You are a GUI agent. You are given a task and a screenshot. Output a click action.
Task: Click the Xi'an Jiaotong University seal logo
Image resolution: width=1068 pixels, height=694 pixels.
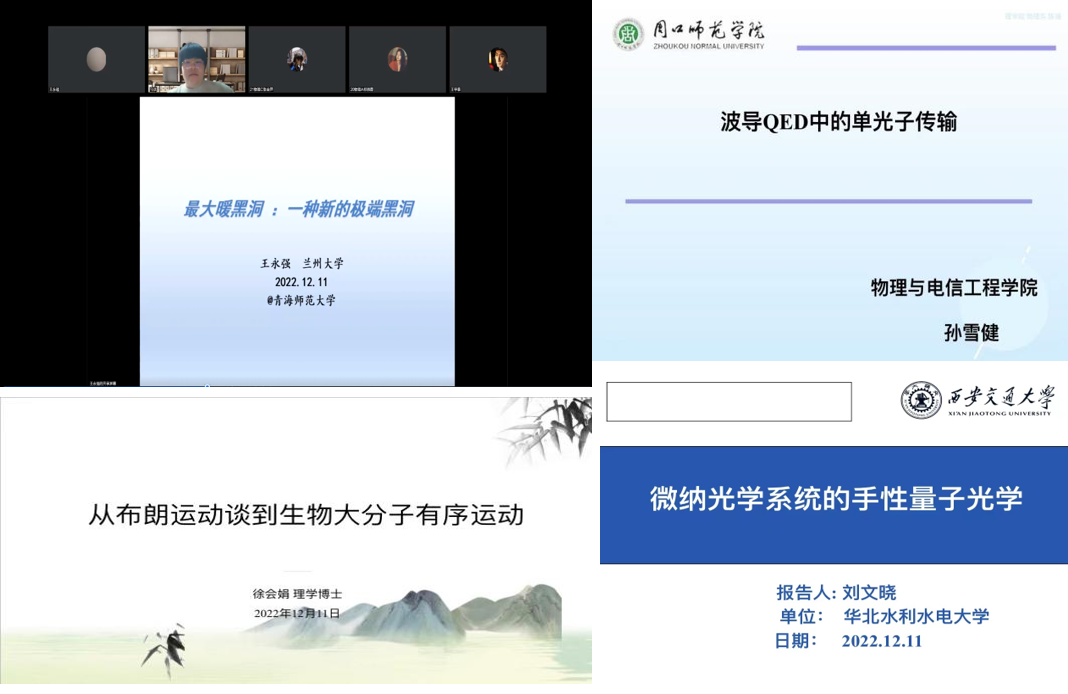tap(921, 400)
